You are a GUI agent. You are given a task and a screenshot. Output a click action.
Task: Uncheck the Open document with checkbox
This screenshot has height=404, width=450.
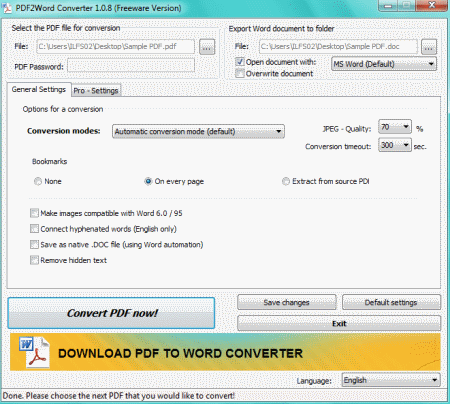[x=240, y=62]
